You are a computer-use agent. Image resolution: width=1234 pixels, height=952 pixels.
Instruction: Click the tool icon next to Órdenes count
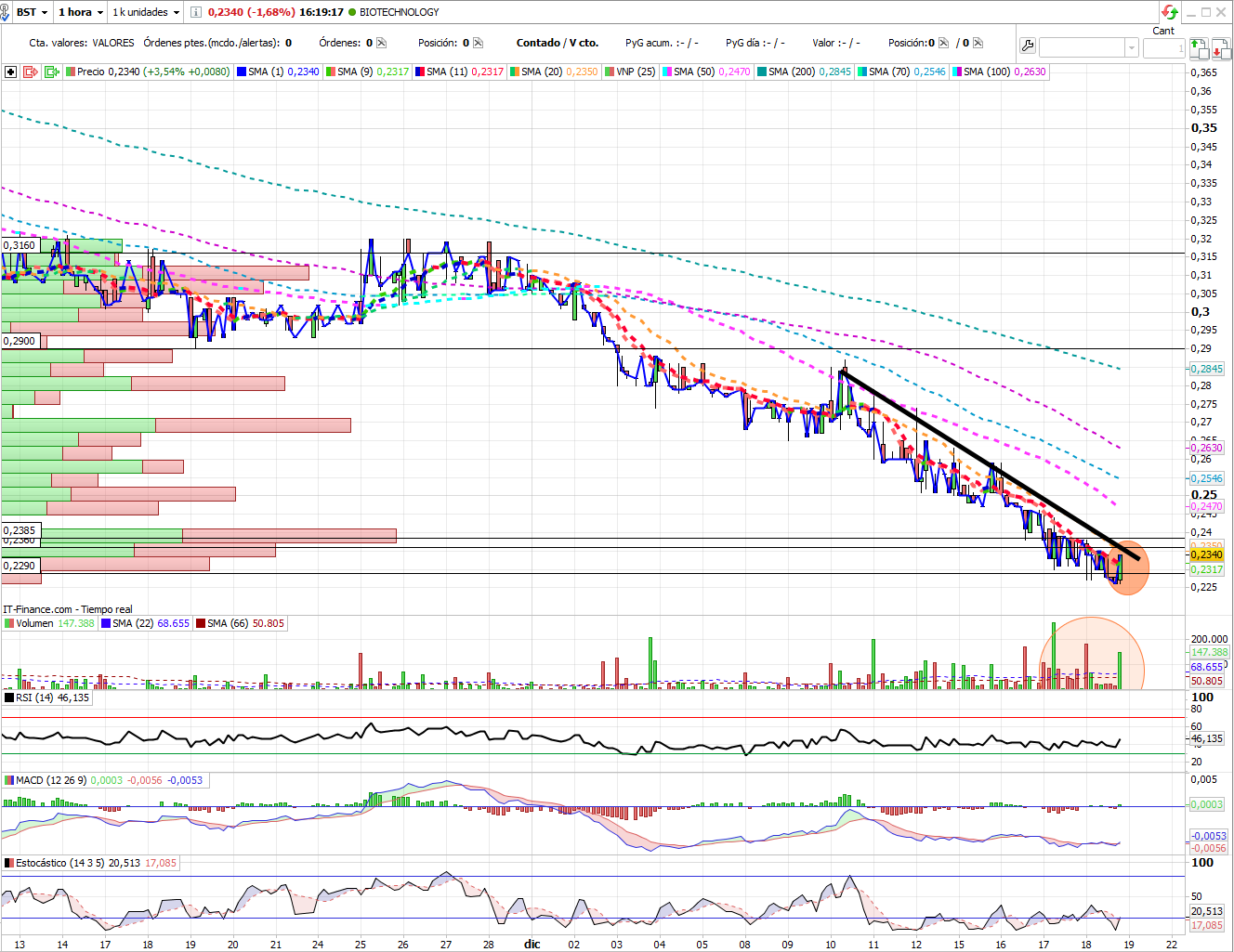(x=381, y=43)
